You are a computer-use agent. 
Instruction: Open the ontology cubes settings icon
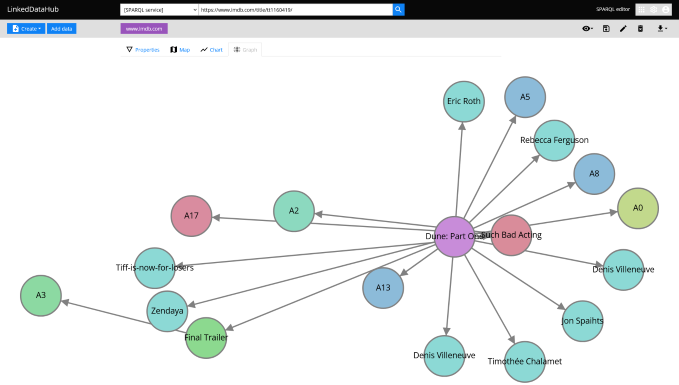pyautogui.click(x=653, y=10)
